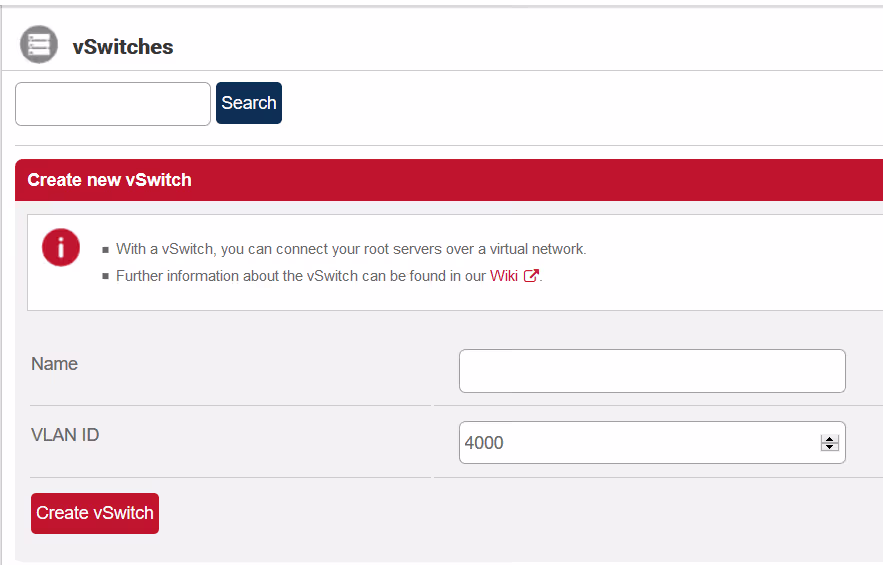This screenshot has height=565, width=883.
Task: Click the red info circle icon
Action: coord(61,247)
